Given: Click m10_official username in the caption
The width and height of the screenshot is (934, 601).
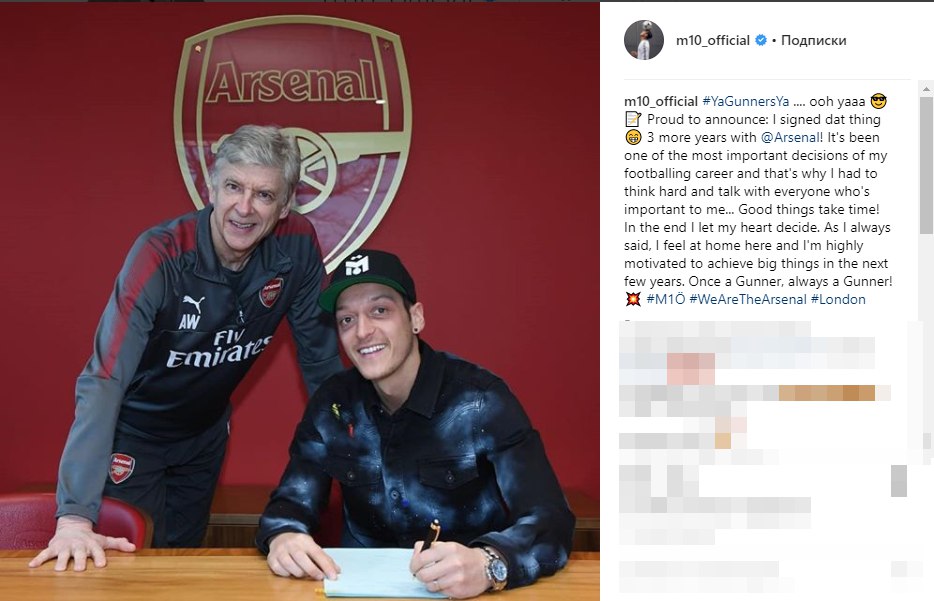Looking at the screenshot, I should coord(661,101).
